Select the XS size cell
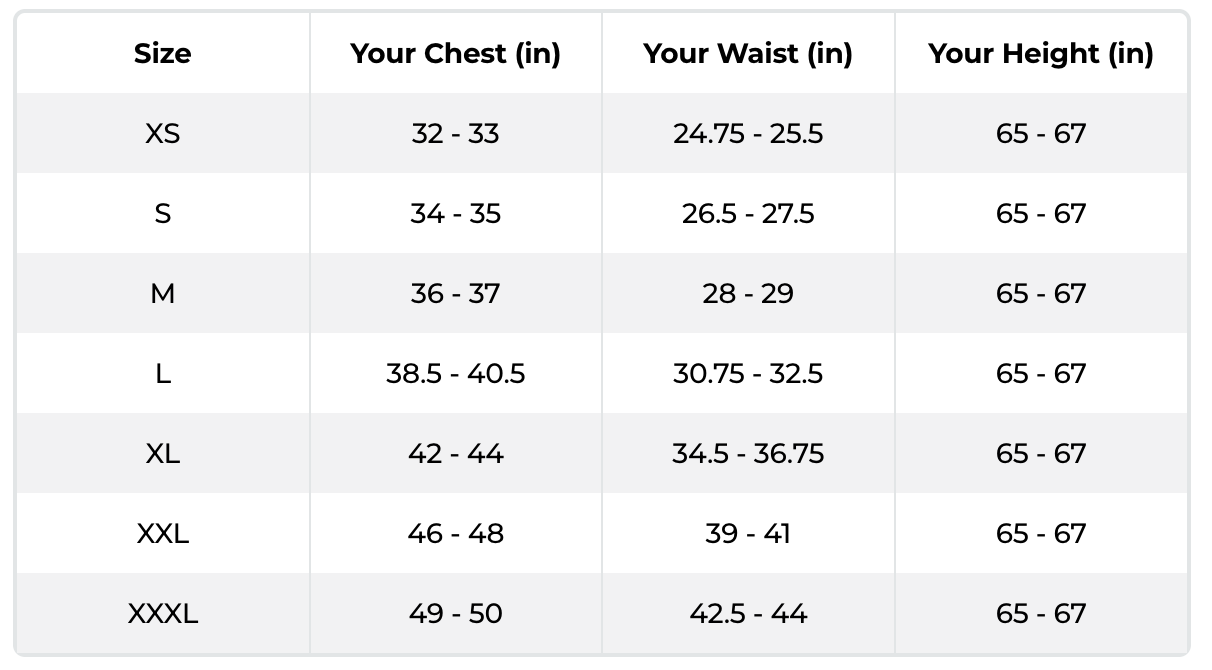1212x670 pixels. tap(162, 133)
